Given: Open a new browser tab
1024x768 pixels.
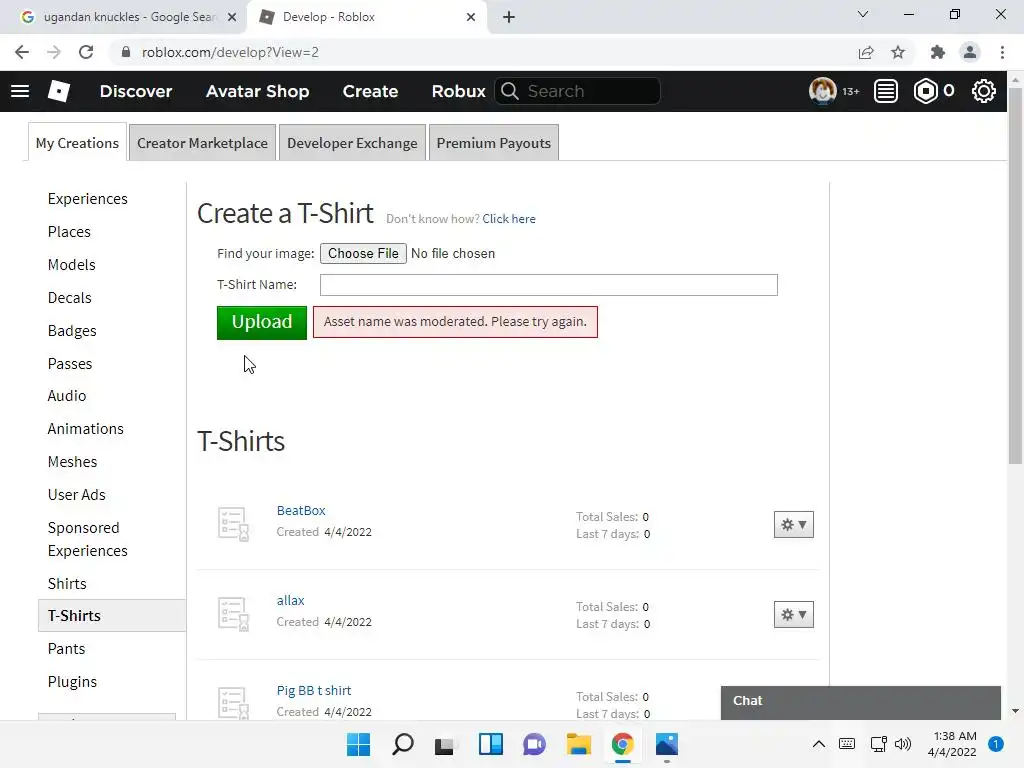Looking at the screenshot, I should coord(509,17).
